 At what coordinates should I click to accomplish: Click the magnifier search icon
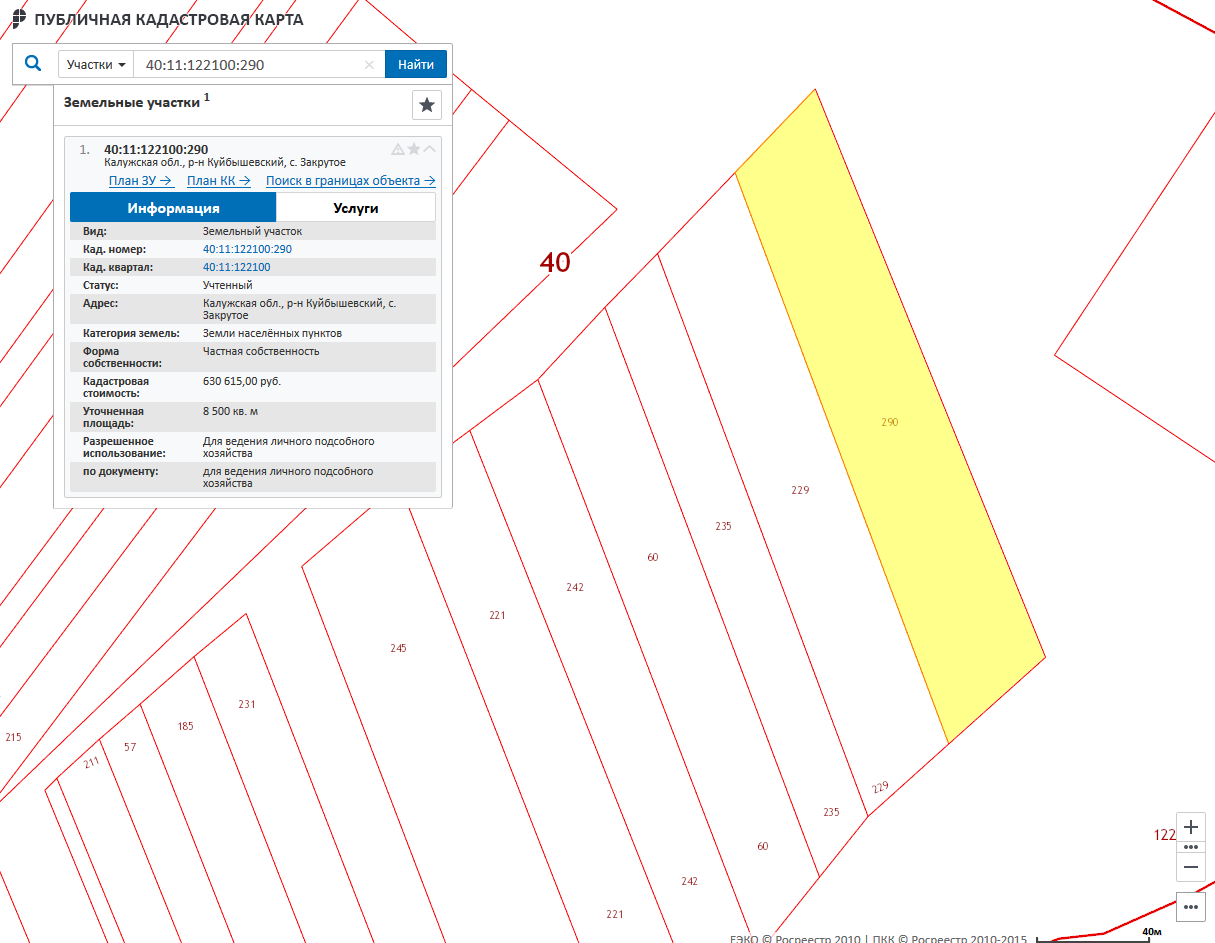[33, 64]
